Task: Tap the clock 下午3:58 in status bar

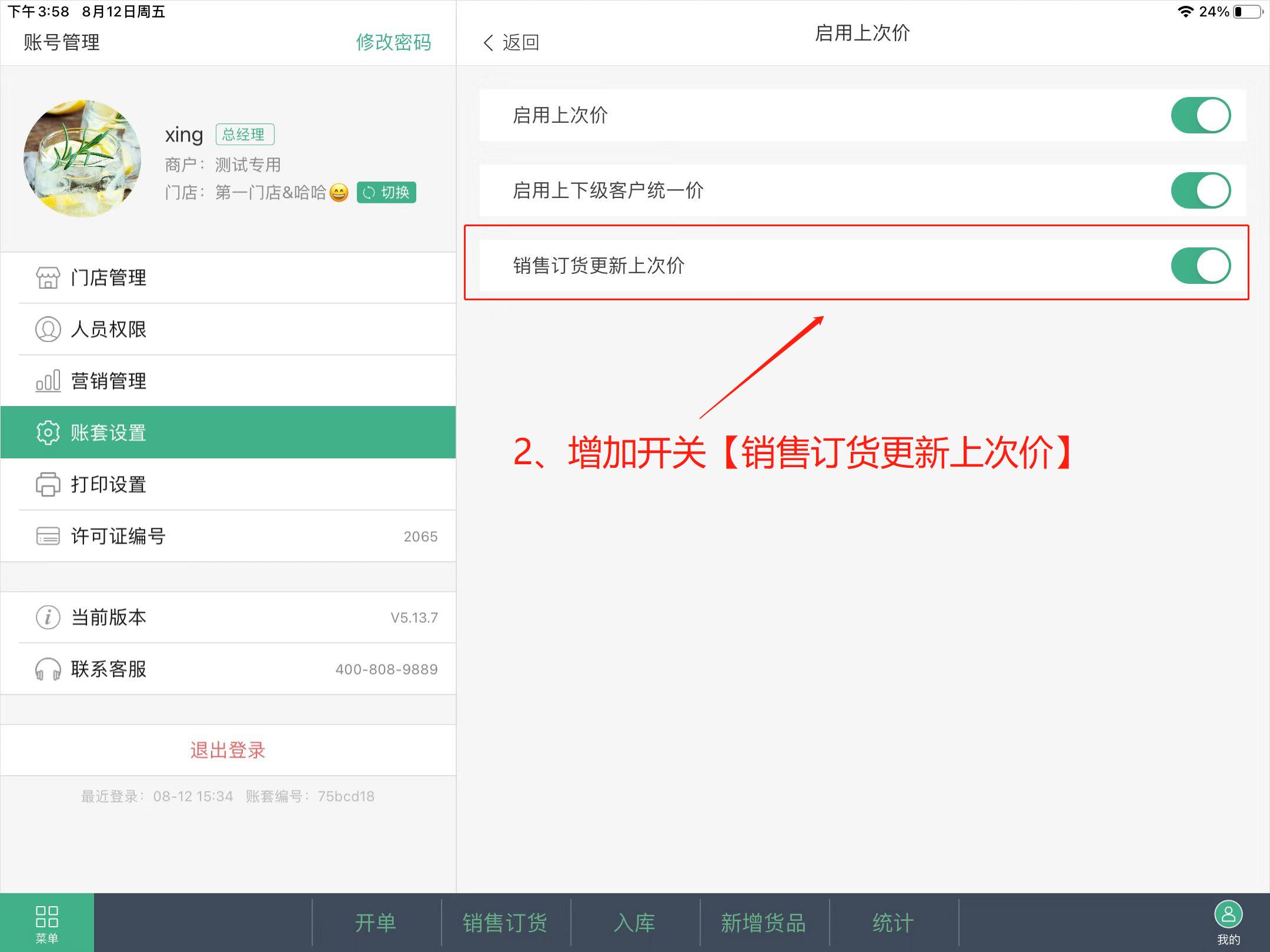Action: (38, 12)
